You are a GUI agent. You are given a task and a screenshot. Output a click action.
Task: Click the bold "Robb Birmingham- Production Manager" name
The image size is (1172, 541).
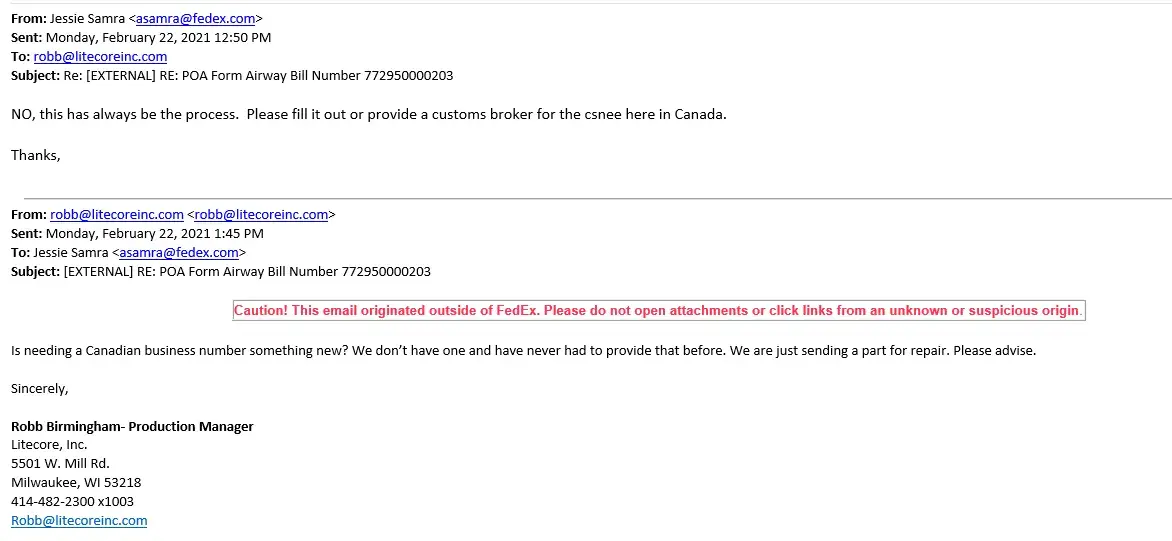(132, 427)
